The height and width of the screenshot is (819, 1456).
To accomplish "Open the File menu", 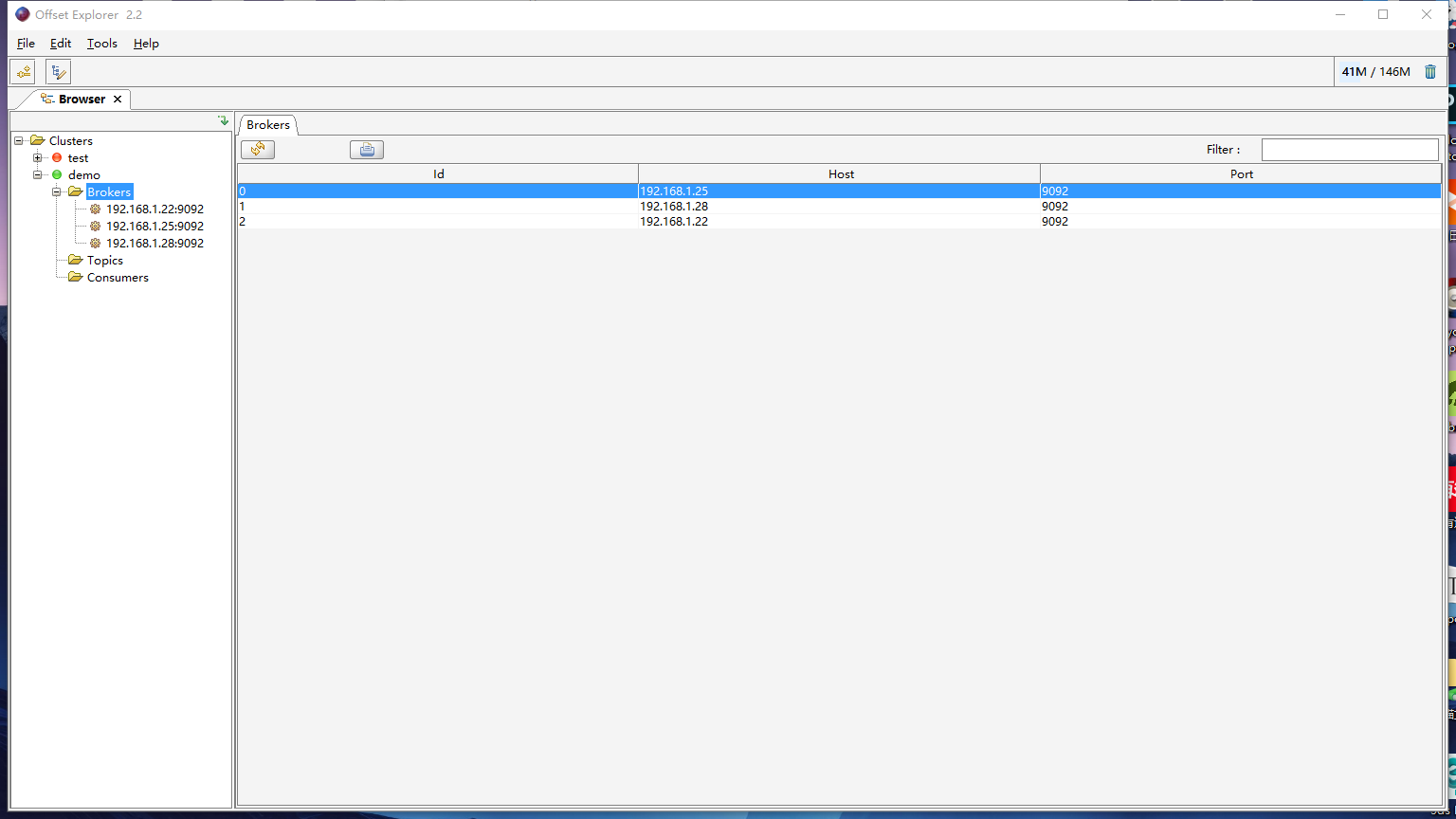I will click(26, 44).
